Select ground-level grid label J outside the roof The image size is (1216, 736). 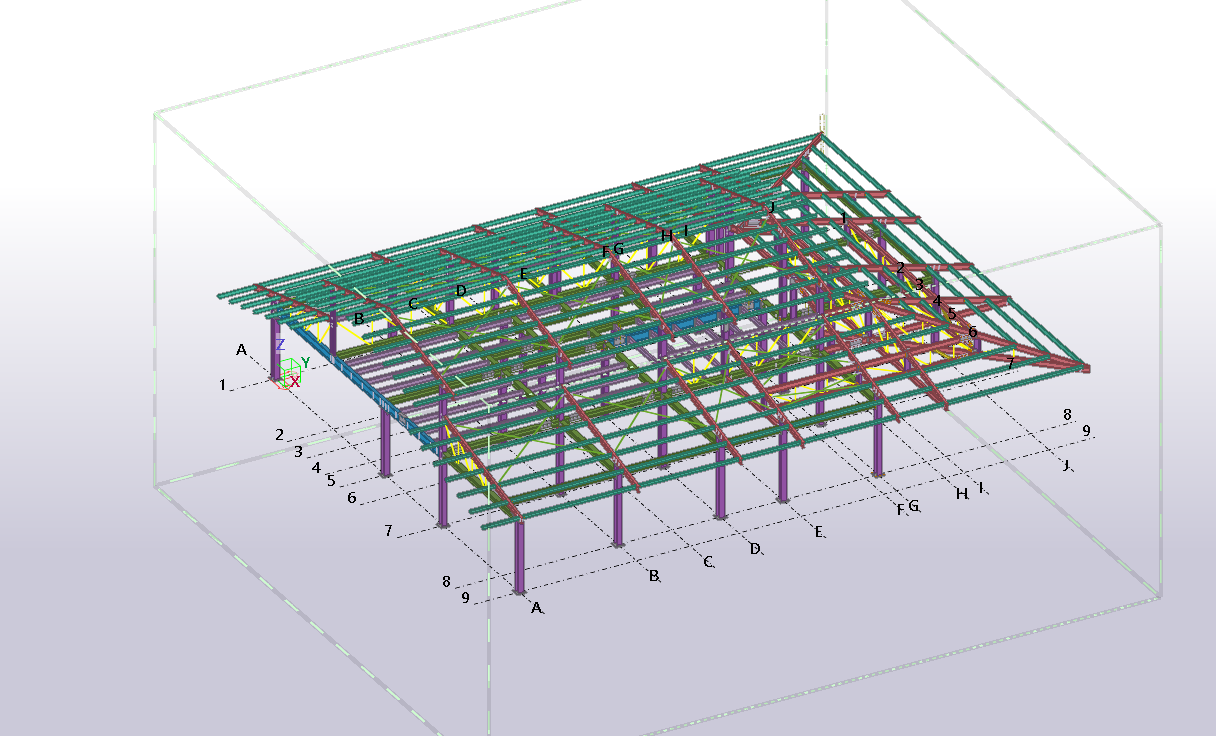[1066, 465]
